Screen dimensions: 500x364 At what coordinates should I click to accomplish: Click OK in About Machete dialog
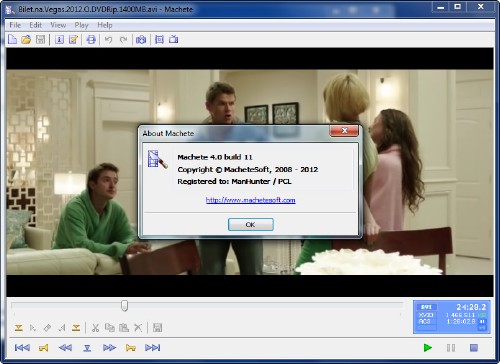click(x=251, y=225)
